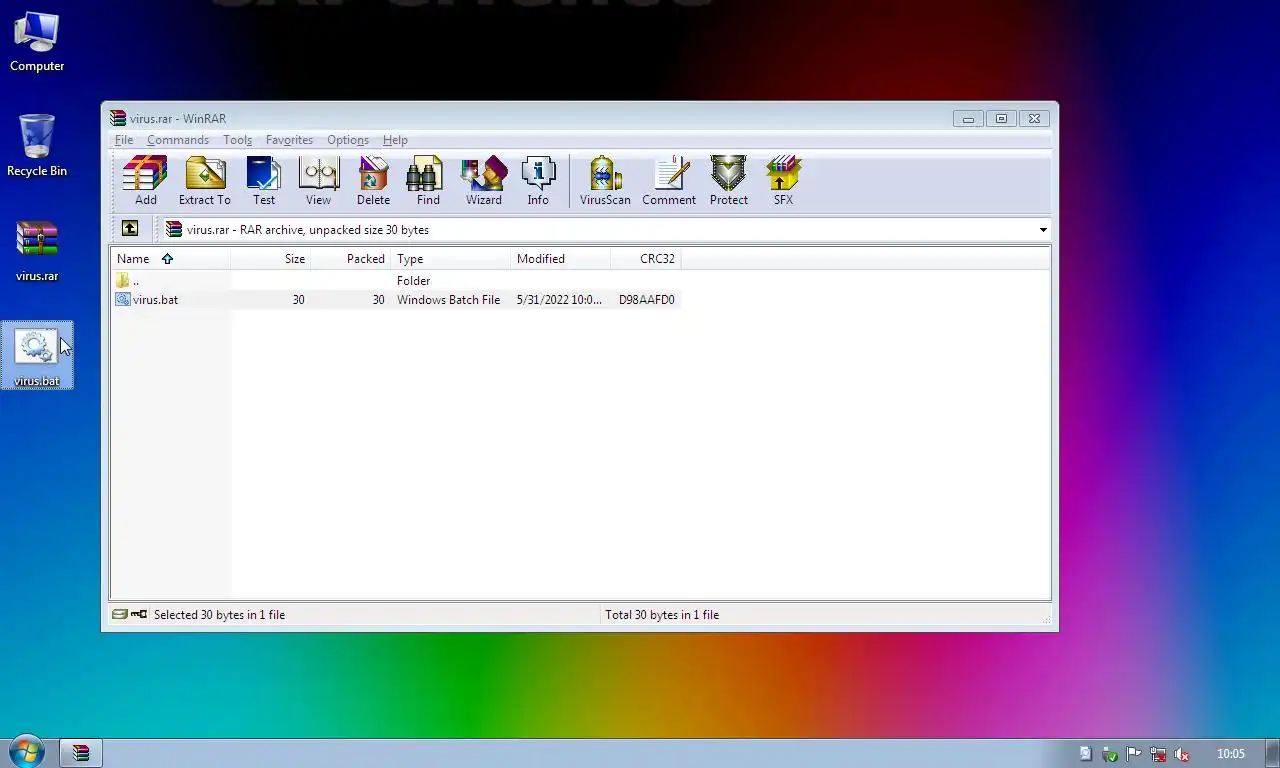Click the Add toolbar icon
1280x768 pixels.
(146, 181)
